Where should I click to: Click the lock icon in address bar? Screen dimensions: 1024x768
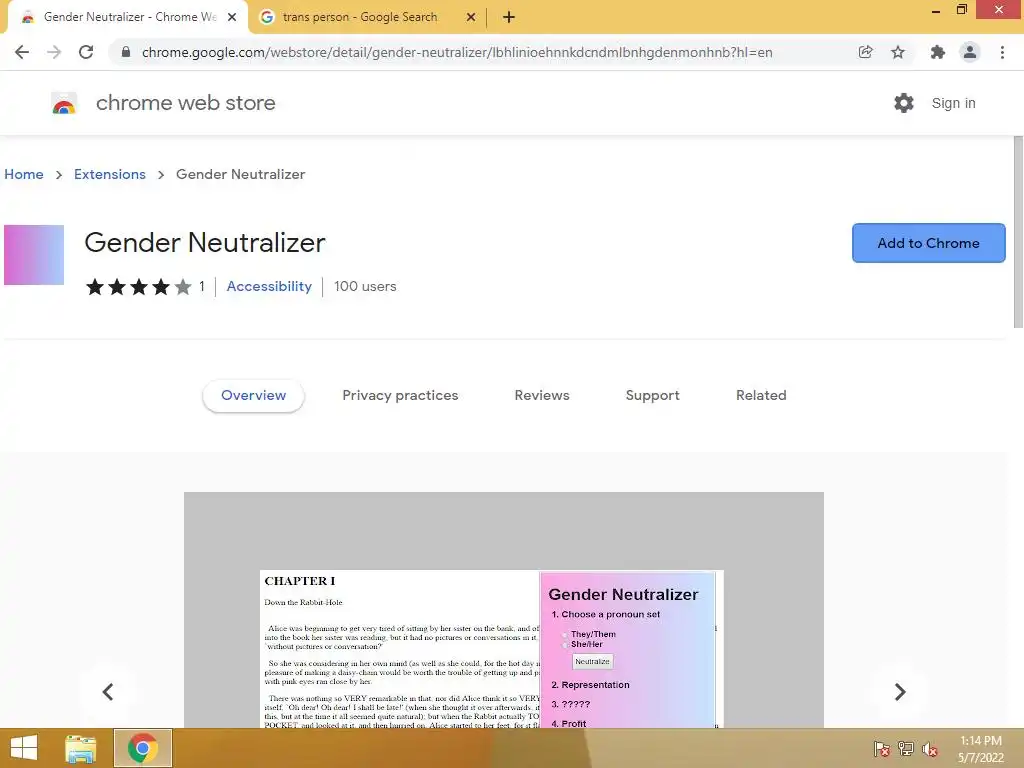(x=126, y=52)
